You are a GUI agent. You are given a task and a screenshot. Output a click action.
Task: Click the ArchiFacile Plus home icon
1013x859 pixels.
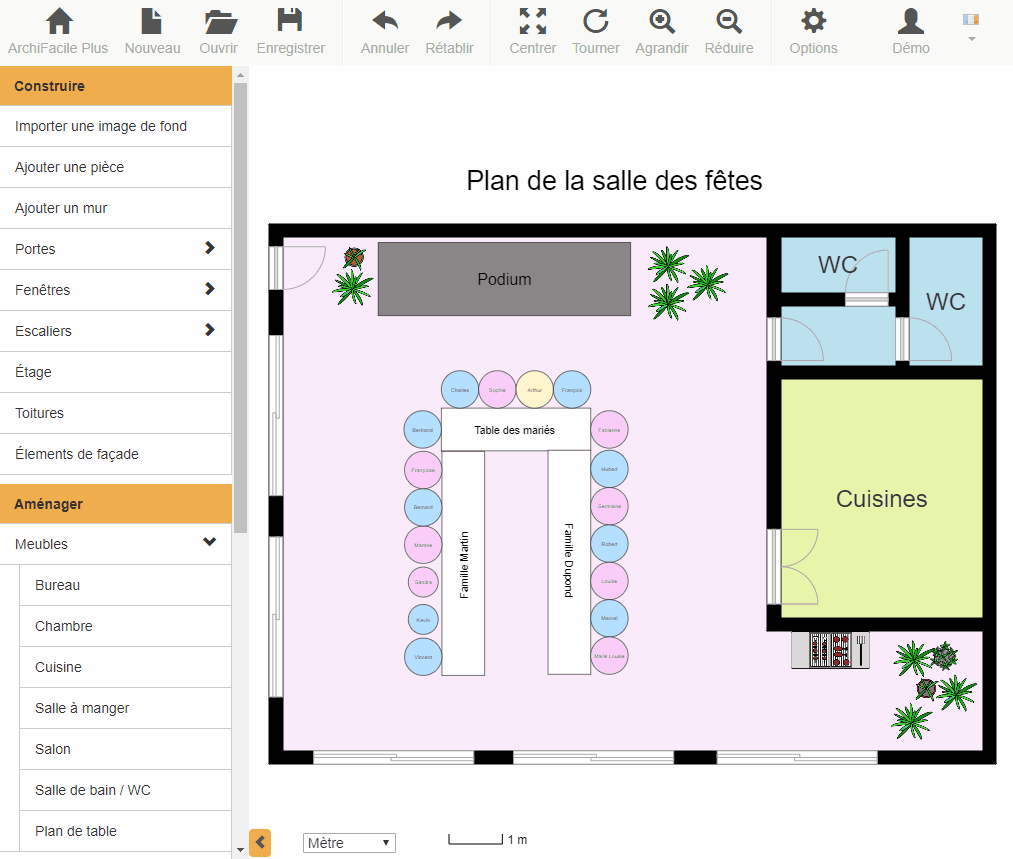(x=58, y=22)
